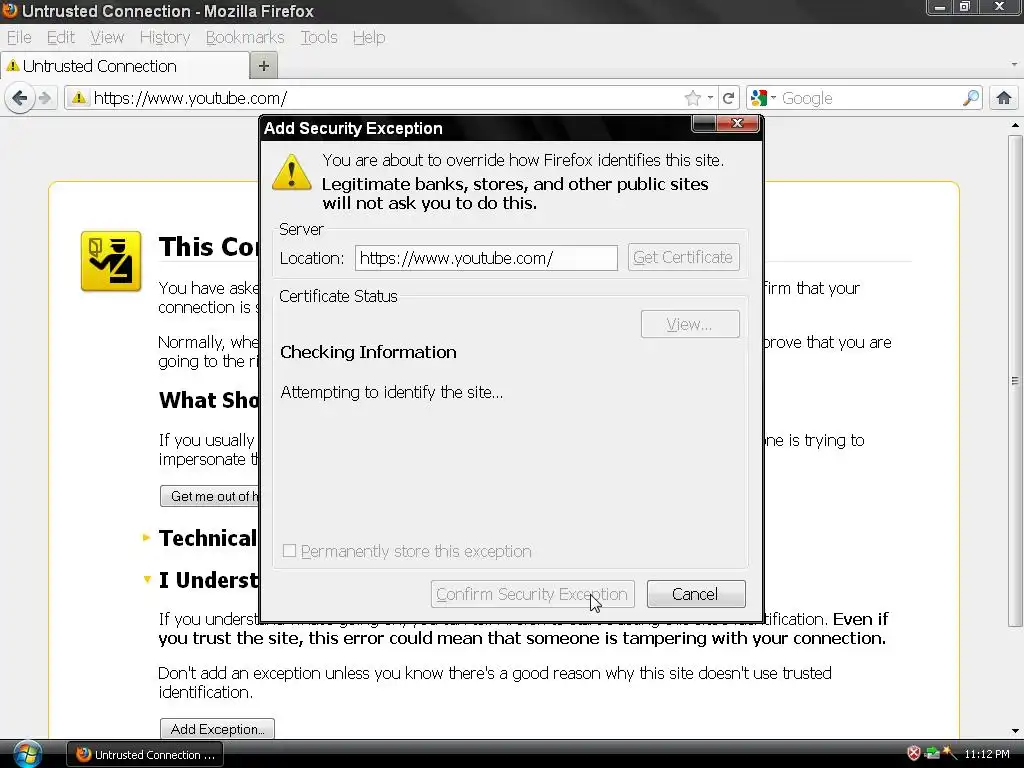The width and height of the screenshot is (1024, 768).
Task: Click "Checking Information" status text
Action: pyautogui.click(x=368, y=352)
